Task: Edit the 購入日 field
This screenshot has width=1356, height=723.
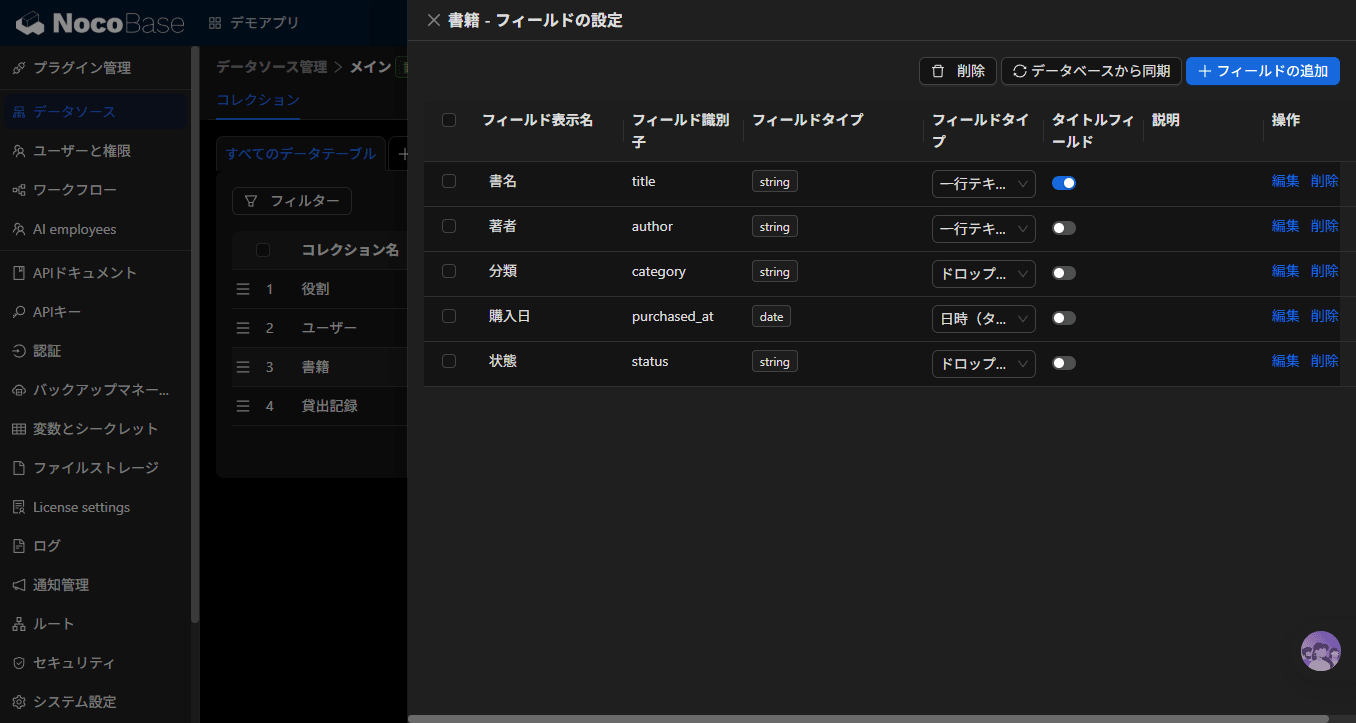Action: (1286, 316)
